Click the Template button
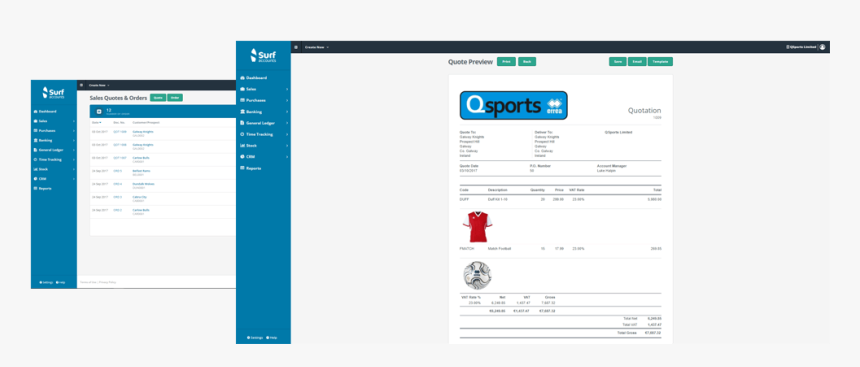The width and height of the screenshot is (860, 367). click(x=660, y=62)
